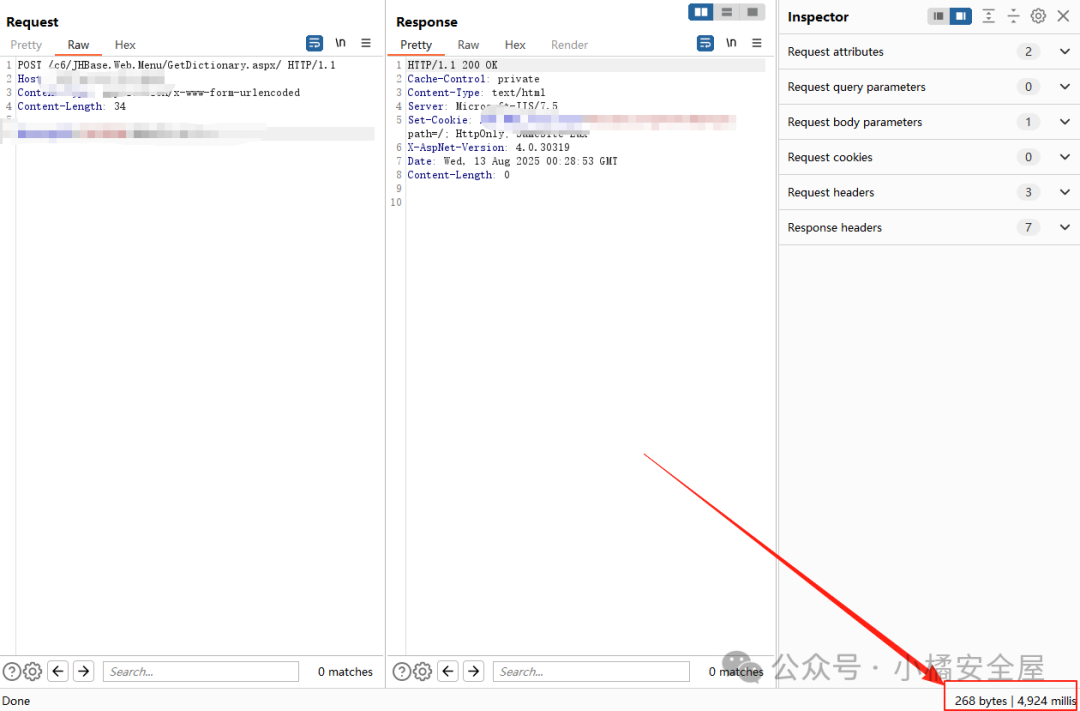
Task: Click Request search help icon
Action: point(11,671)
